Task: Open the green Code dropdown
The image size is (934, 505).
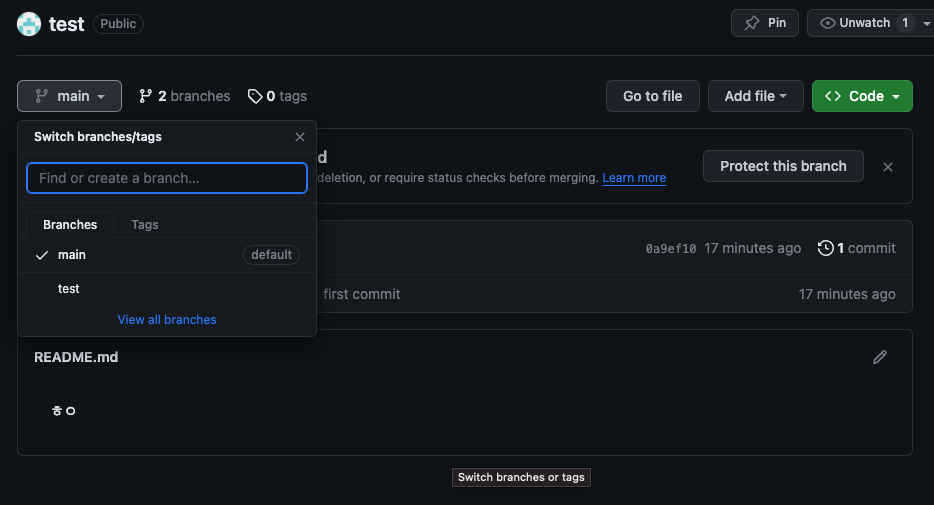Action: click(x=862, y=96)
